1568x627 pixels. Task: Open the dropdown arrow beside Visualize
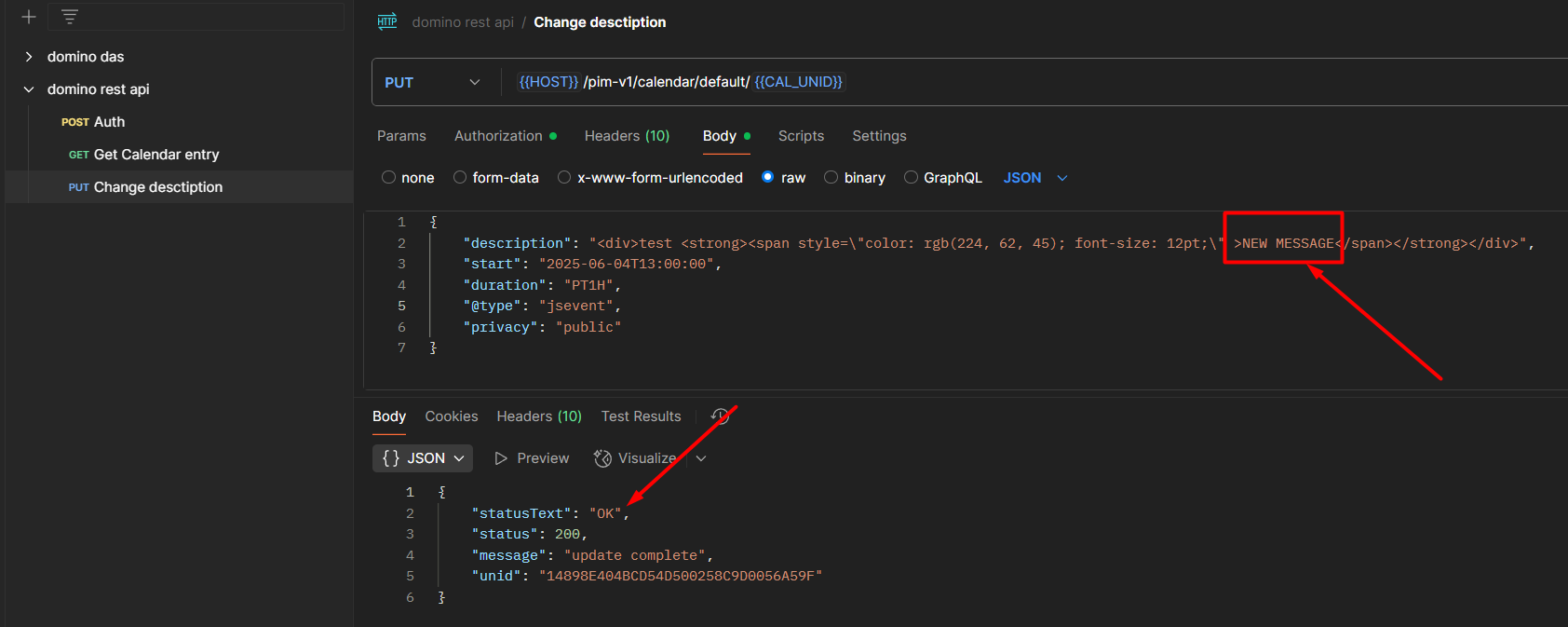tap(701, 458)
